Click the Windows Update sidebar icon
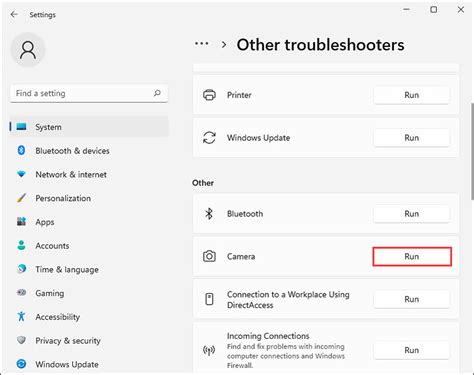Screen dimensions: 474x375 click(21, 364)
